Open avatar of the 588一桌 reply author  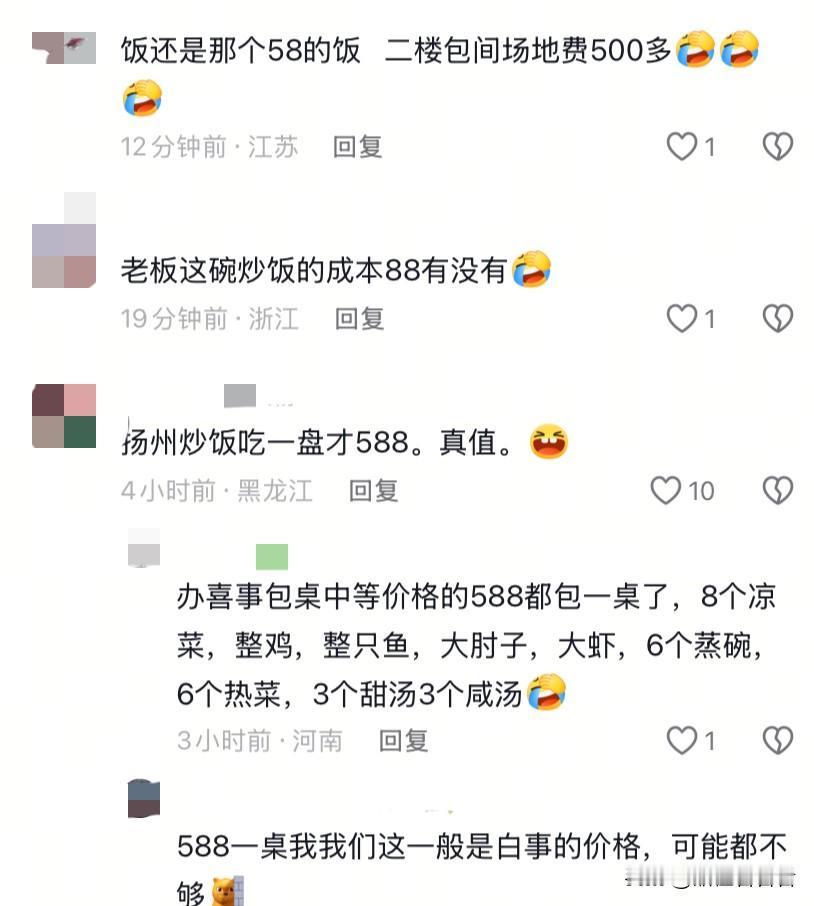(144, 799)
